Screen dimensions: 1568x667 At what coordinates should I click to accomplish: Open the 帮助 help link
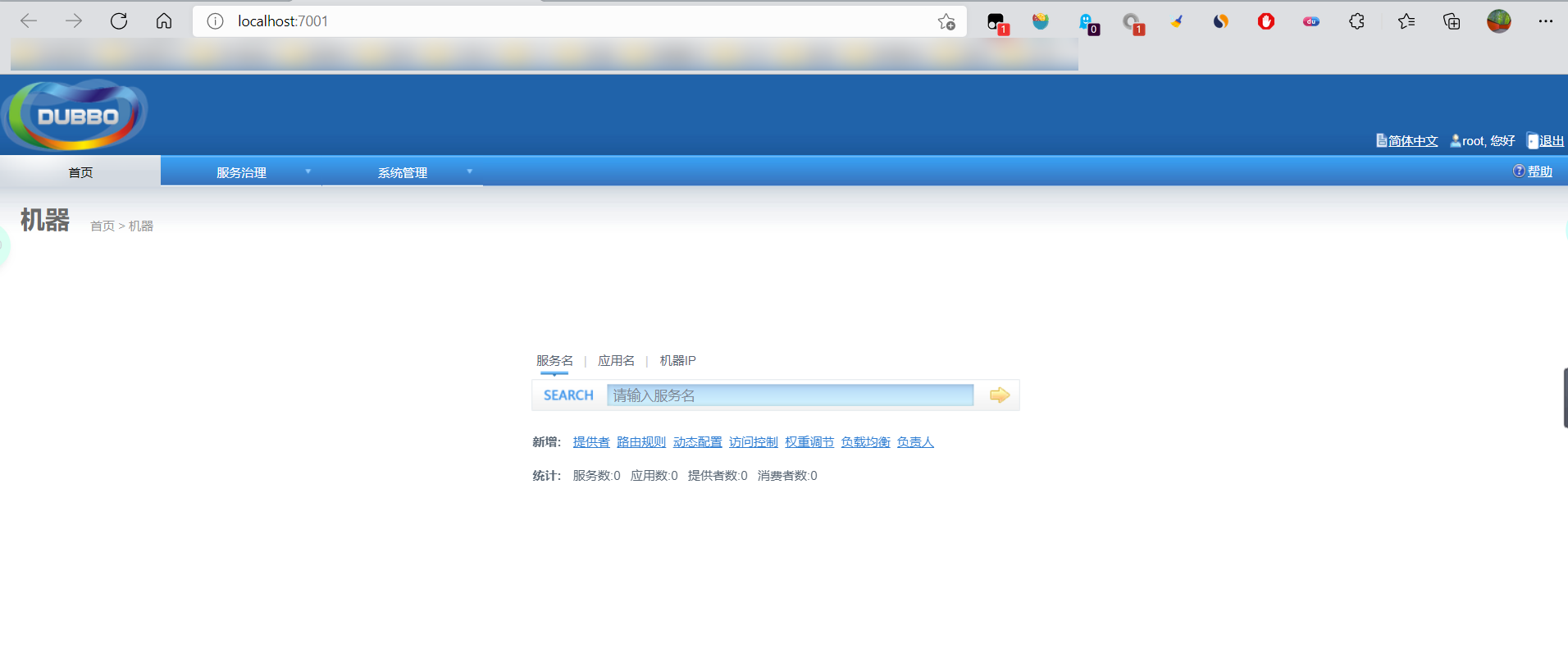(1539, 171)
